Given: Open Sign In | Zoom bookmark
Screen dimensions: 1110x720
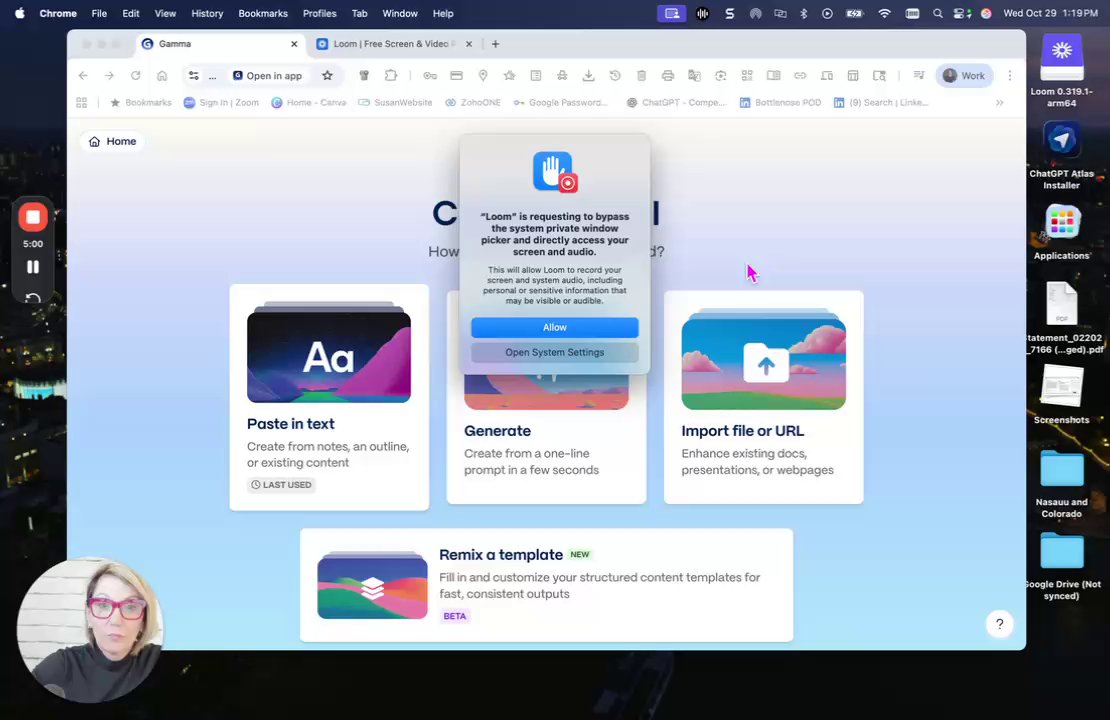Looking at the screenshot, I should [222, 103].
